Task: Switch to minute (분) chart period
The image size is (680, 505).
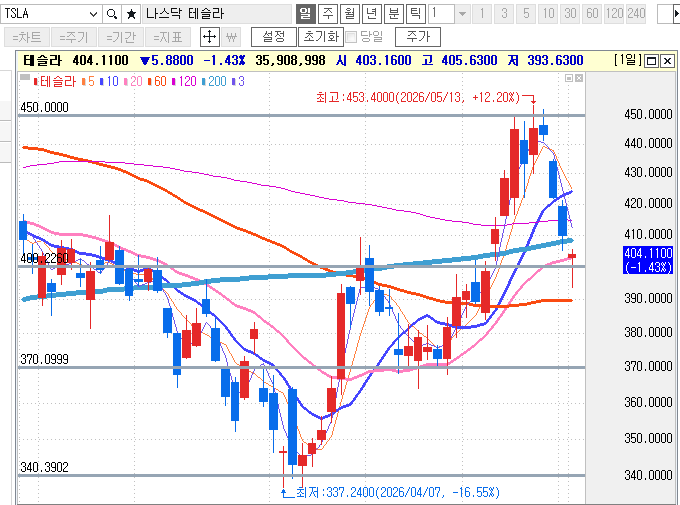Action: [393, 14]
